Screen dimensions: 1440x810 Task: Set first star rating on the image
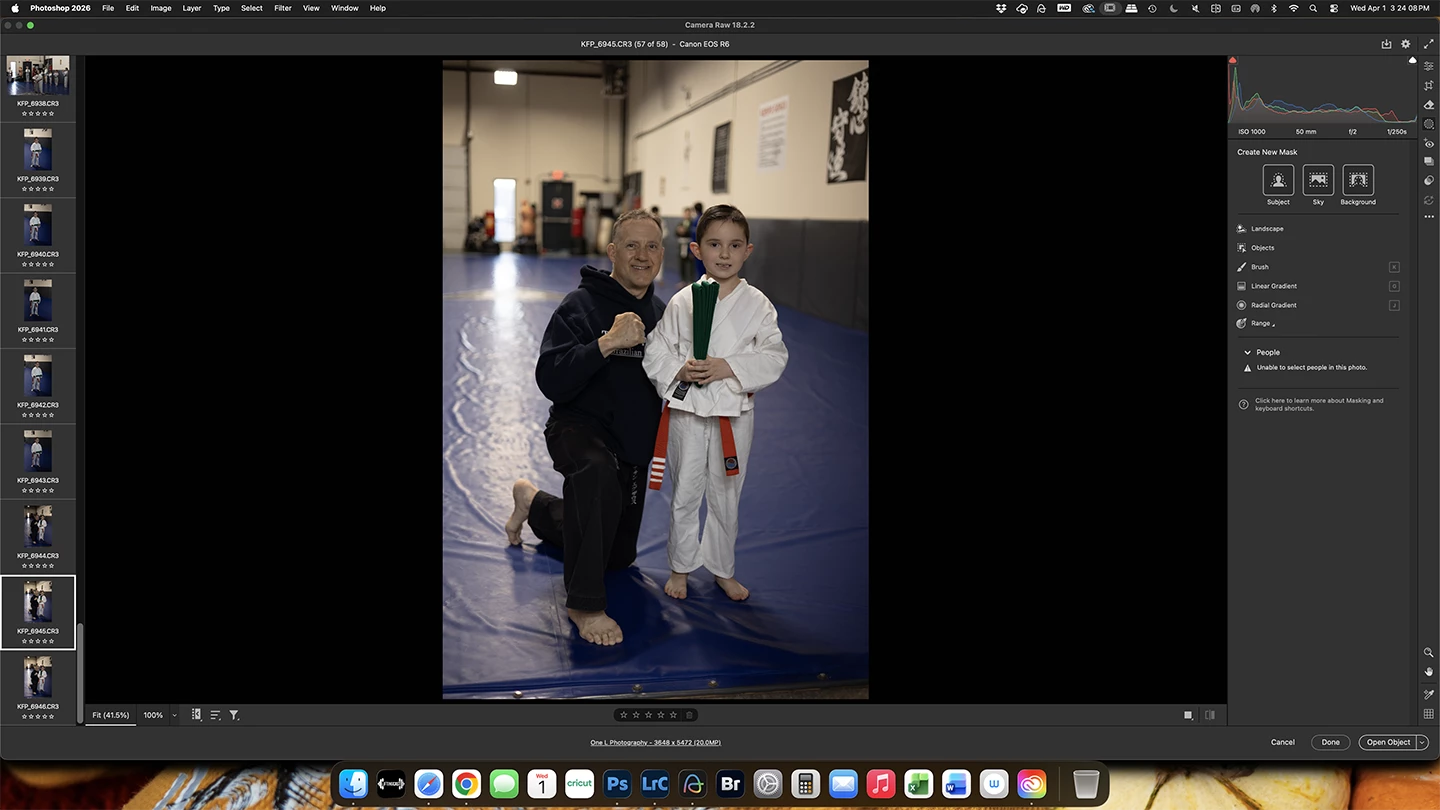[624, 715]
